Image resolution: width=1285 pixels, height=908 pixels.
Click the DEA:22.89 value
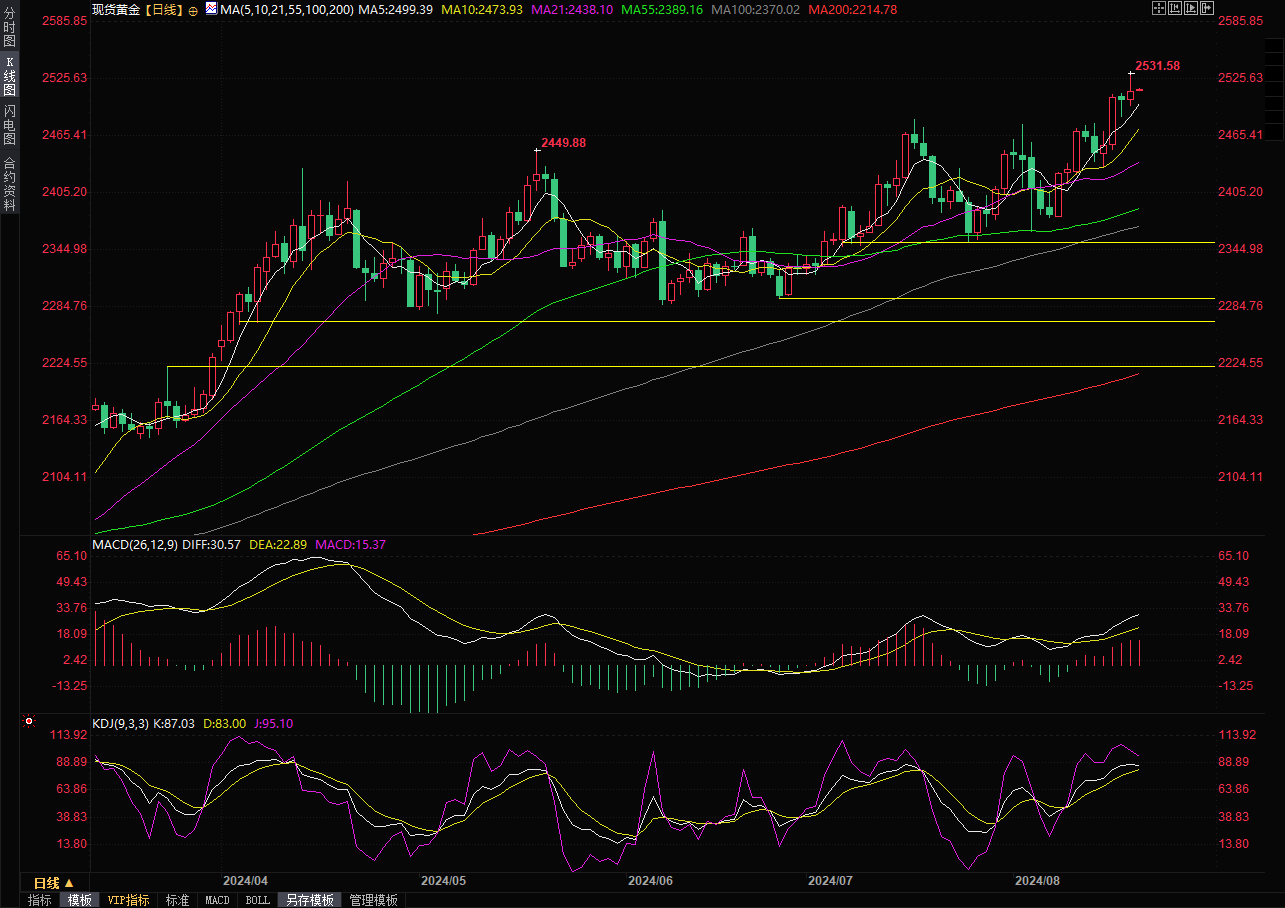[279, 545]
